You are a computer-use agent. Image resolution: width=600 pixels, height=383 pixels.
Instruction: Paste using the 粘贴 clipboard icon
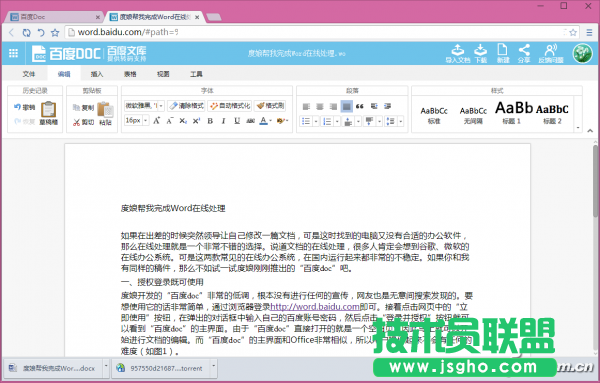[x=105, y=113]
